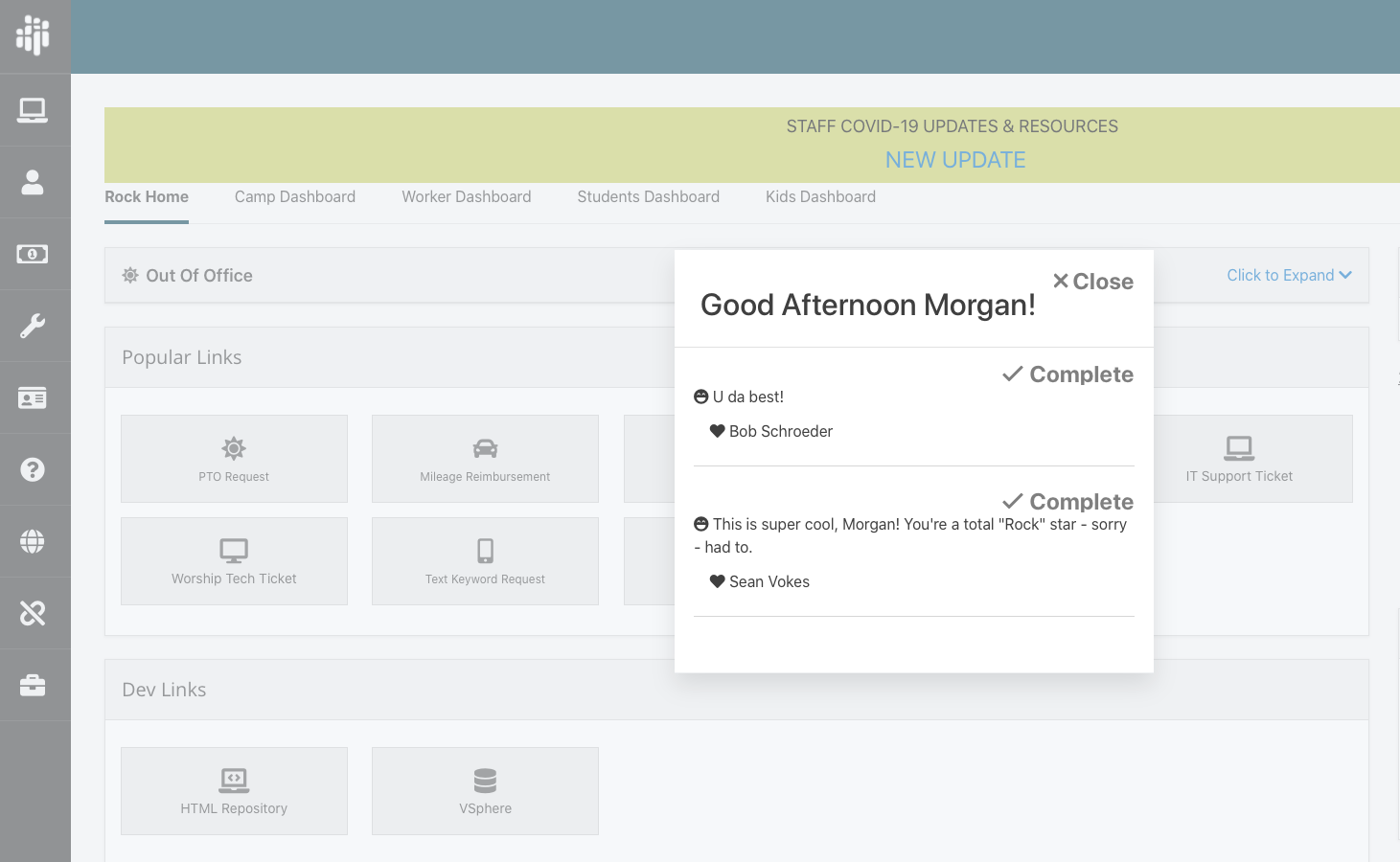Open the wrench tools sidebar menu
1400x862 pixels.
click(33, 326)
